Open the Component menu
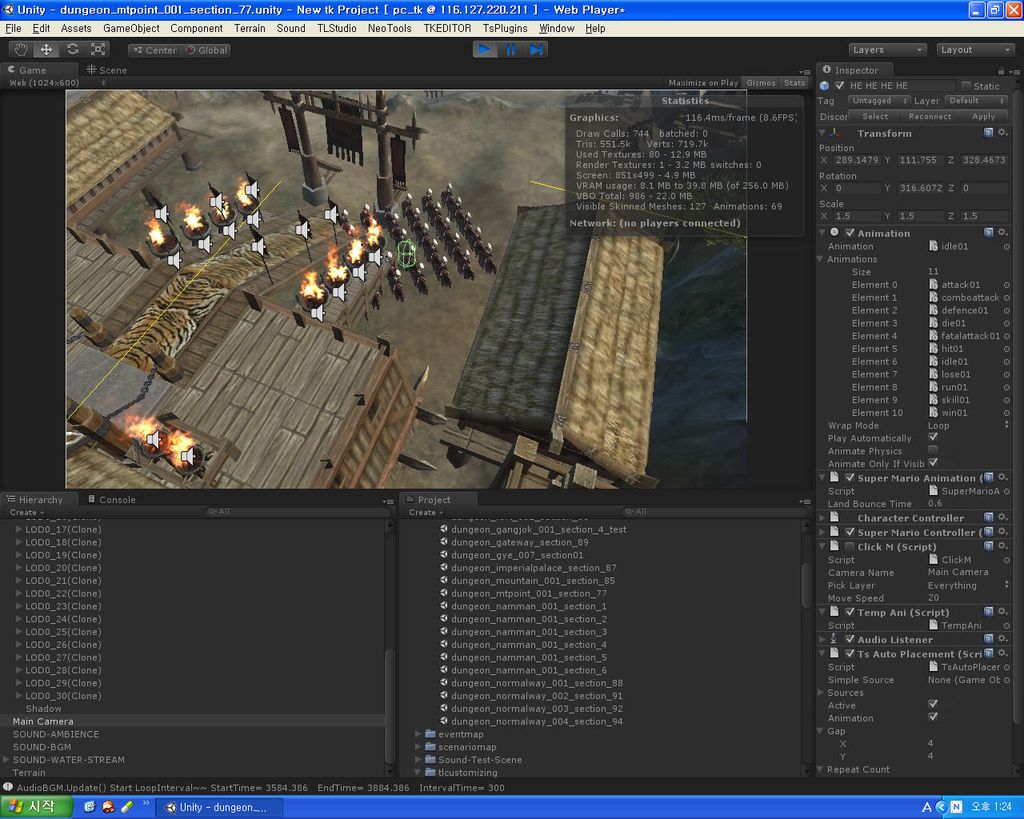This screenshot has height=819, width=1024. point(197,28)
